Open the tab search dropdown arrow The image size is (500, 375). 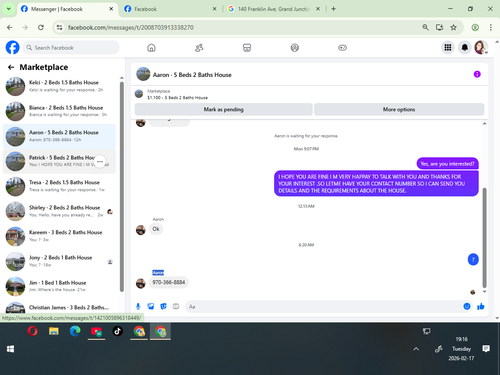(x=9, y=9)
